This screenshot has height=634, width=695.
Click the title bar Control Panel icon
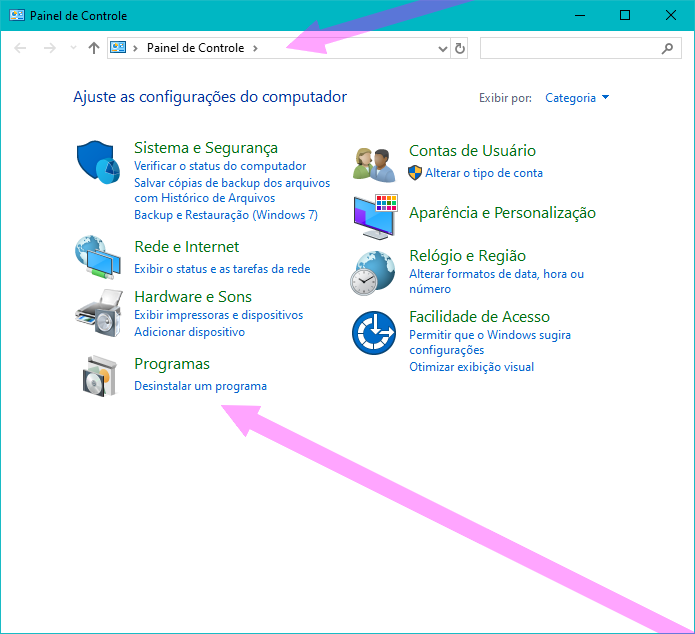pos(17,16)
